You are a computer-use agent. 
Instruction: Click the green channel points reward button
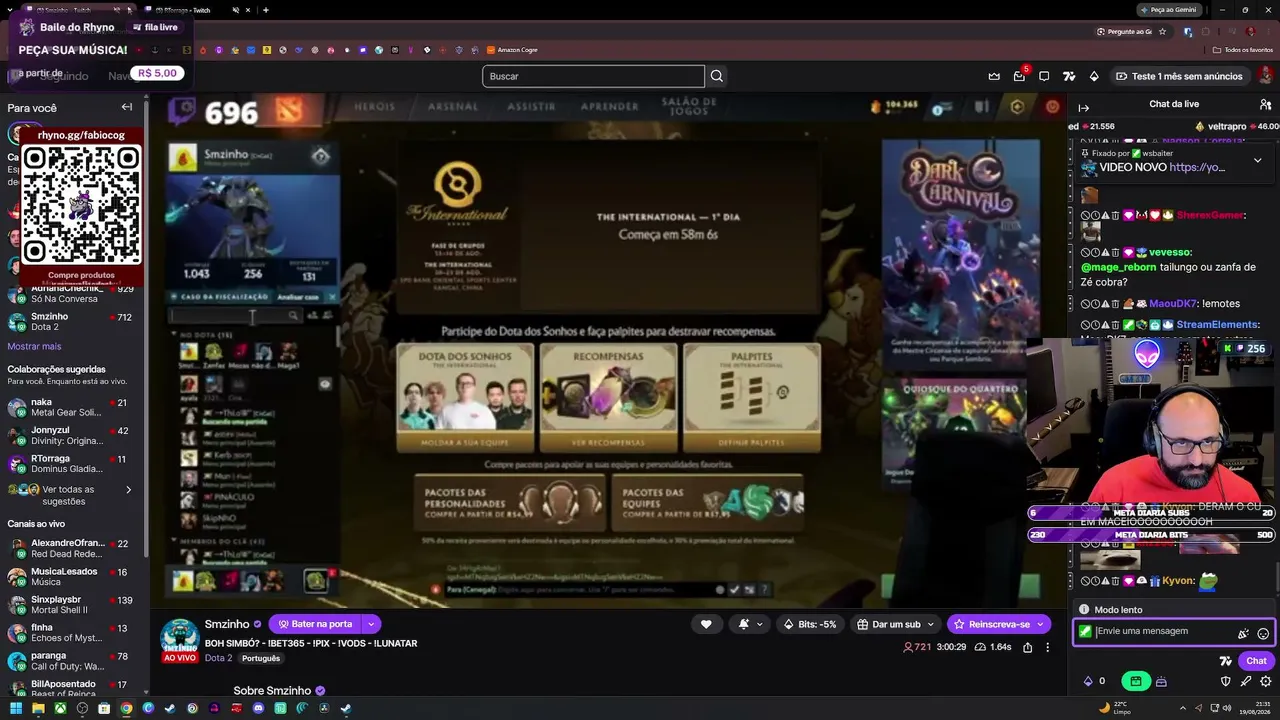click(1135, 681)
